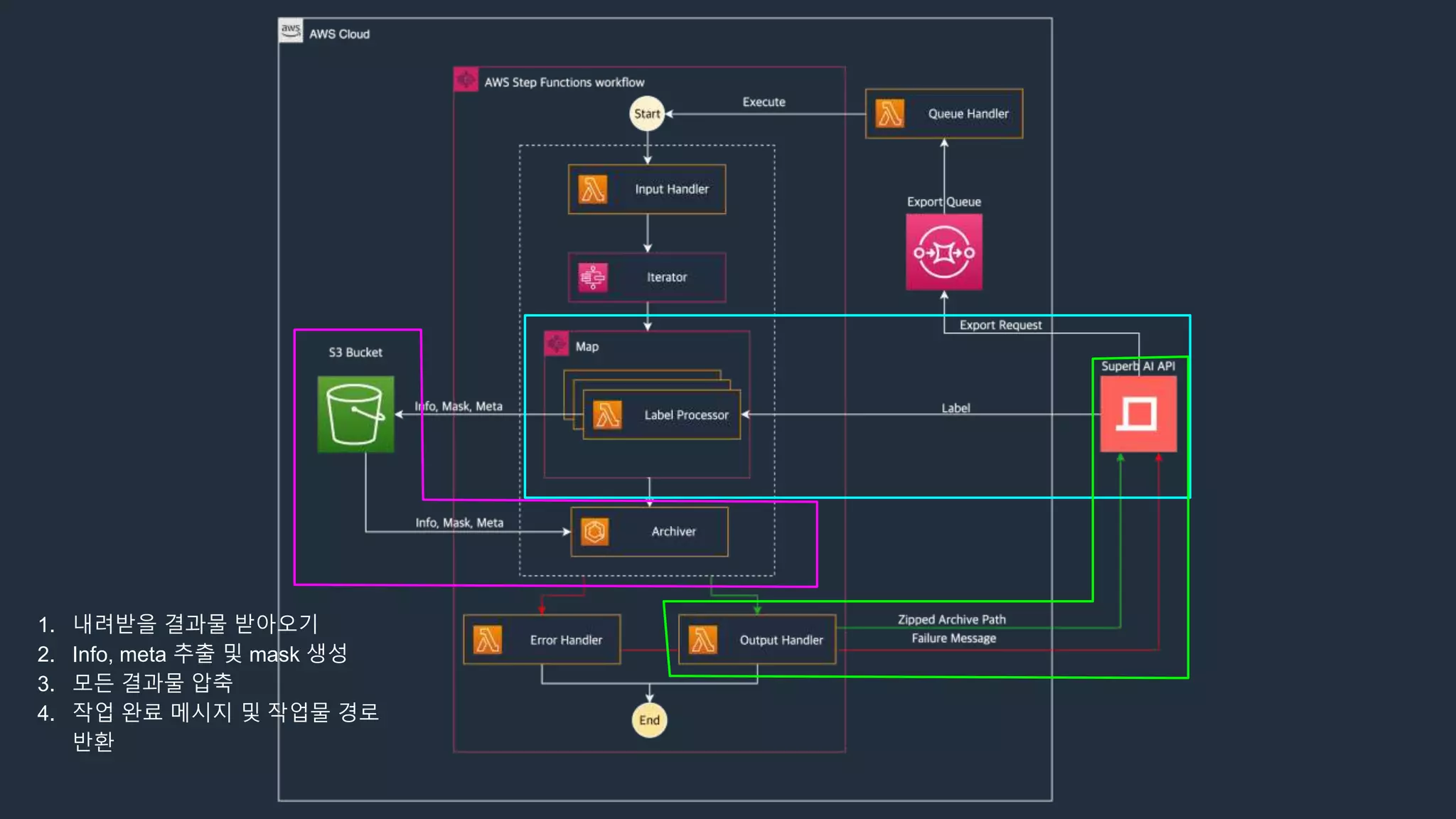Click the Export Request arrow label
The width and height of the screenshot is (1456, 819).
pyautogui.click(x=1000, y=325)
